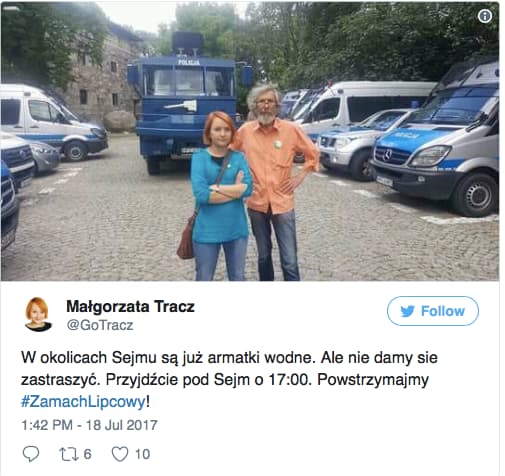Click the retweet count 6

pyautogui.click(x=87, y=454)
